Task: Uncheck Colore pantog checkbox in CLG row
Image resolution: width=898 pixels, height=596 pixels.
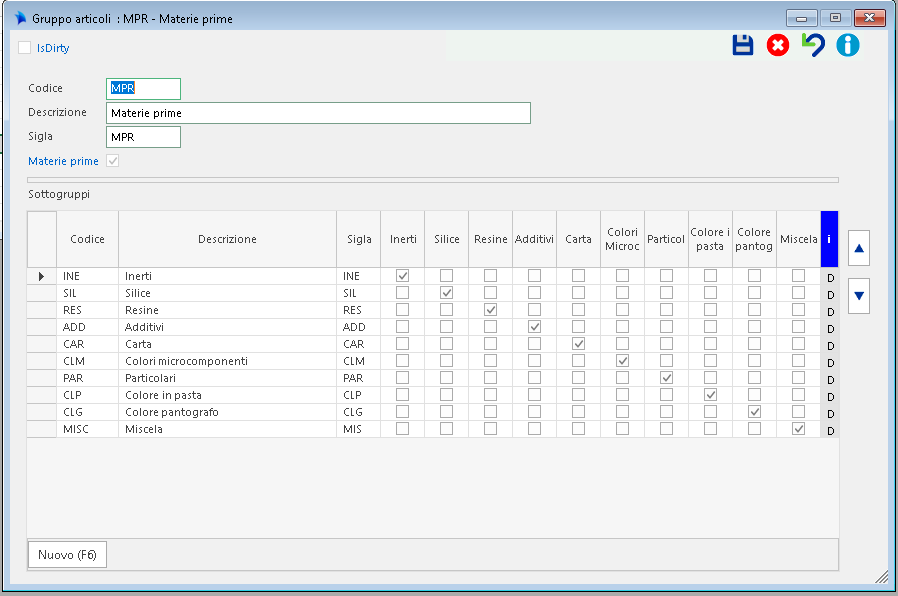Action: coord(754,412)
